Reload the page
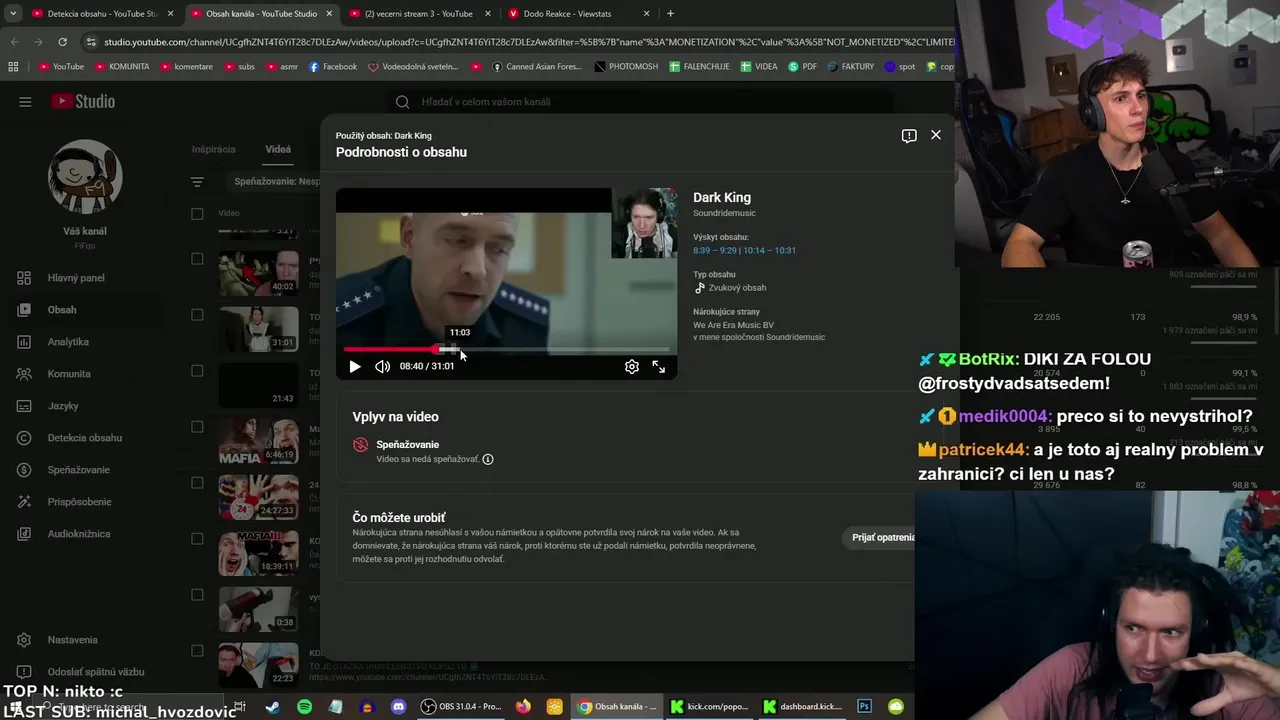 tap(62, 42)
